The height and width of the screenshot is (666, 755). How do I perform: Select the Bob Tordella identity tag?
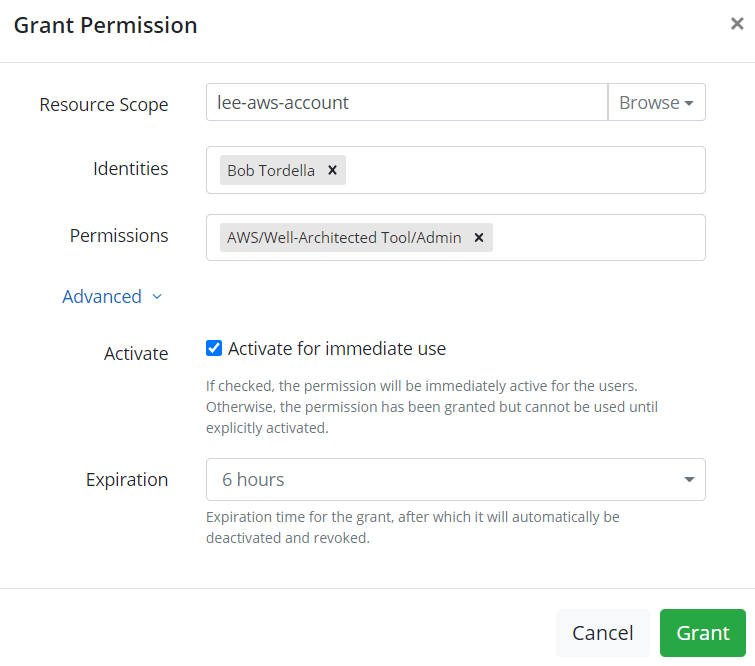coord(271,170)
